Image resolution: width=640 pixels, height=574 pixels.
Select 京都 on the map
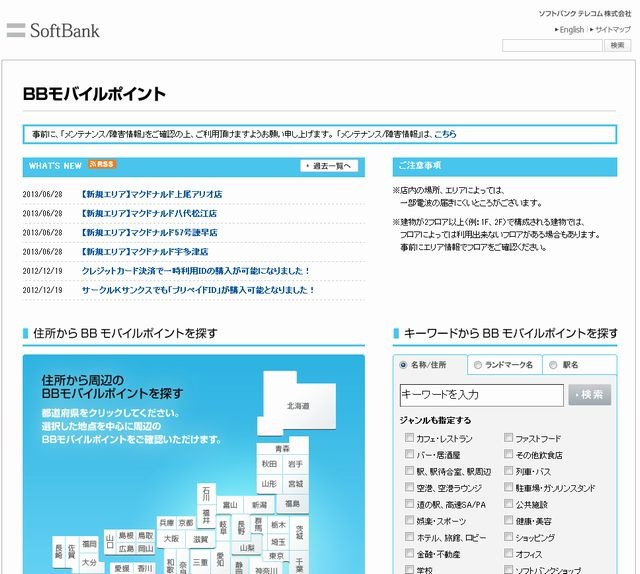coord(186,523)
